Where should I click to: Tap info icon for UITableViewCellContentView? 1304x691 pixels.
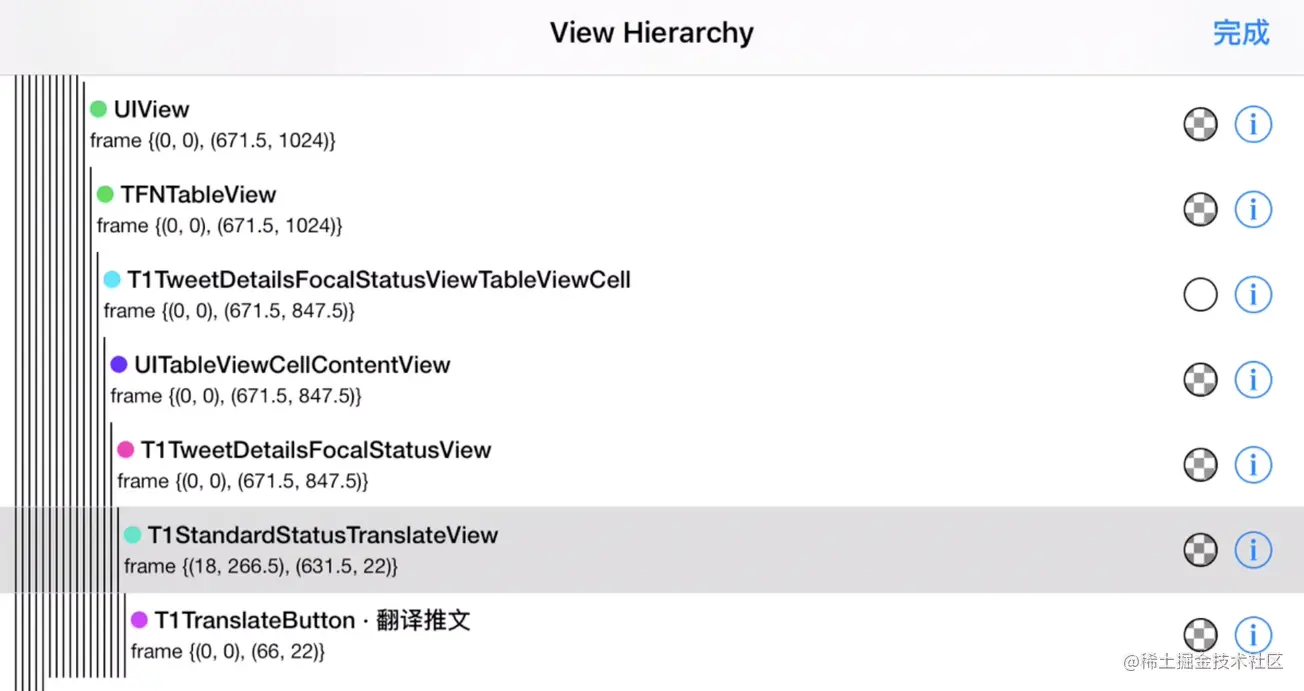coord(1253,379)
